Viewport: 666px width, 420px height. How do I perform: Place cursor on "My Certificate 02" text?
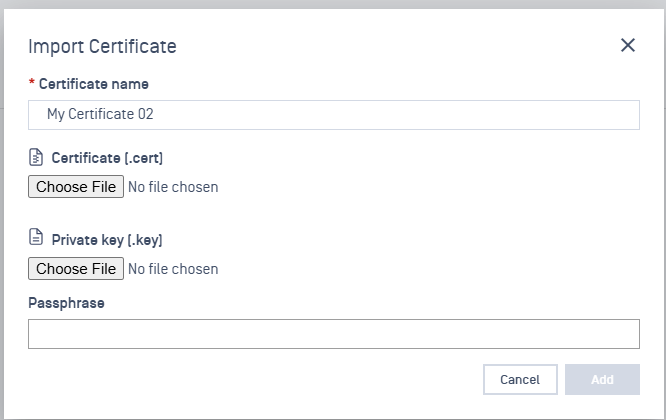[x=100, y=115]
